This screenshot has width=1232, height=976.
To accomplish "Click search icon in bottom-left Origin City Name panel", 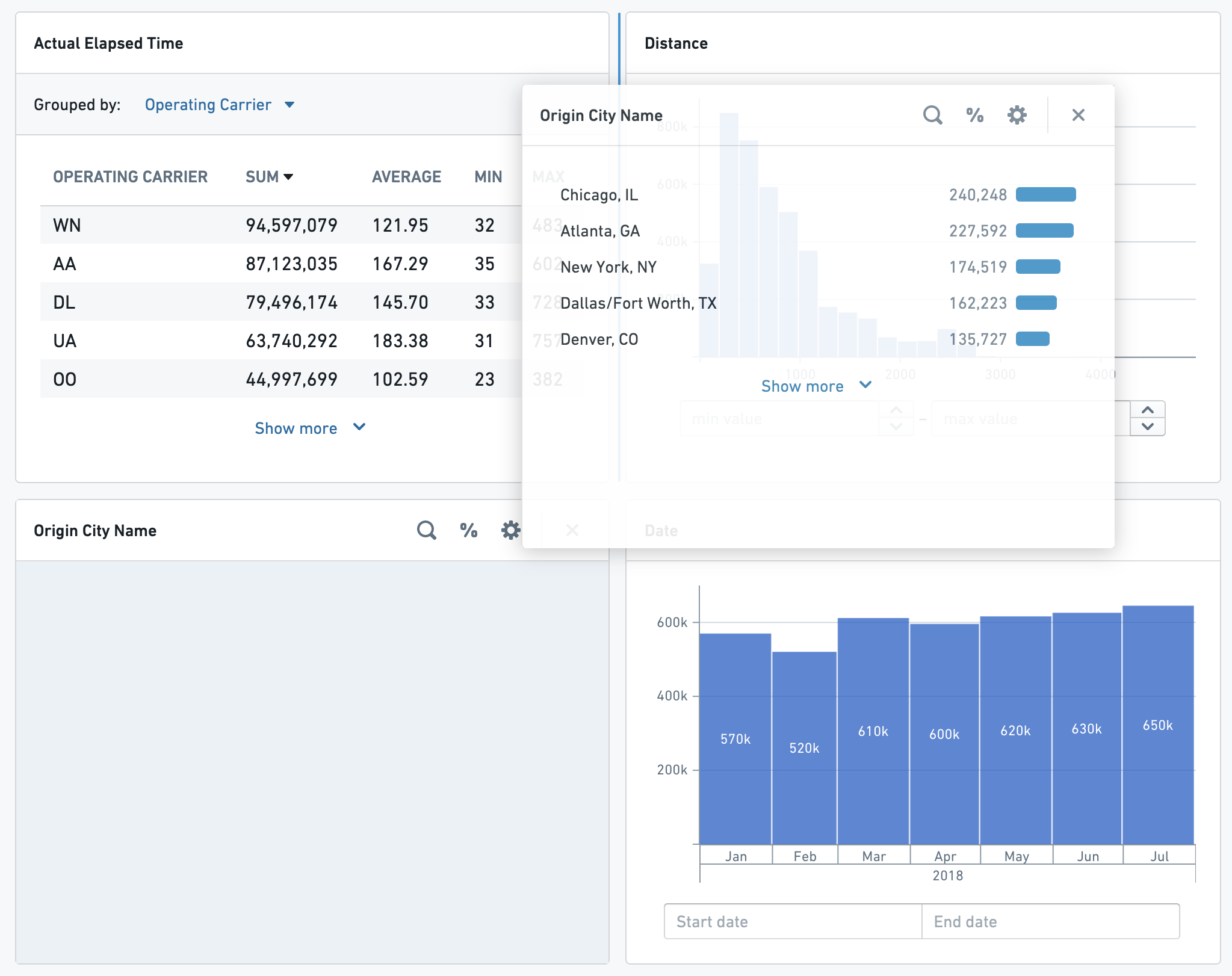I will 426,530.
